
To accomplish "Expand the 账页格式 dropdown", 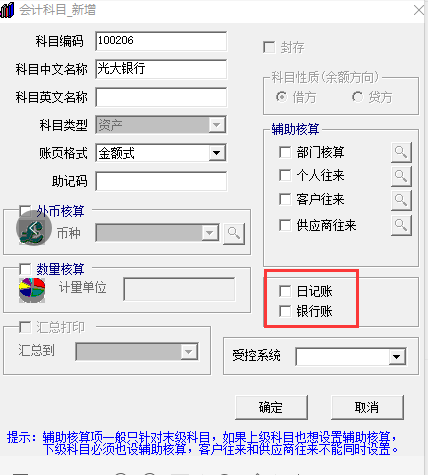I will (x=217, y=153).
